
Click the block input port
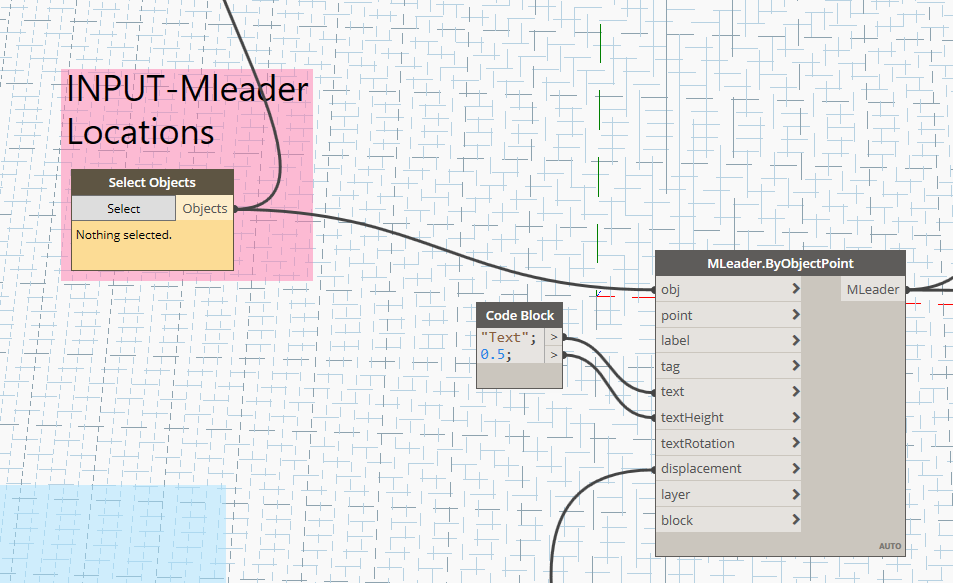coord(728,520)
